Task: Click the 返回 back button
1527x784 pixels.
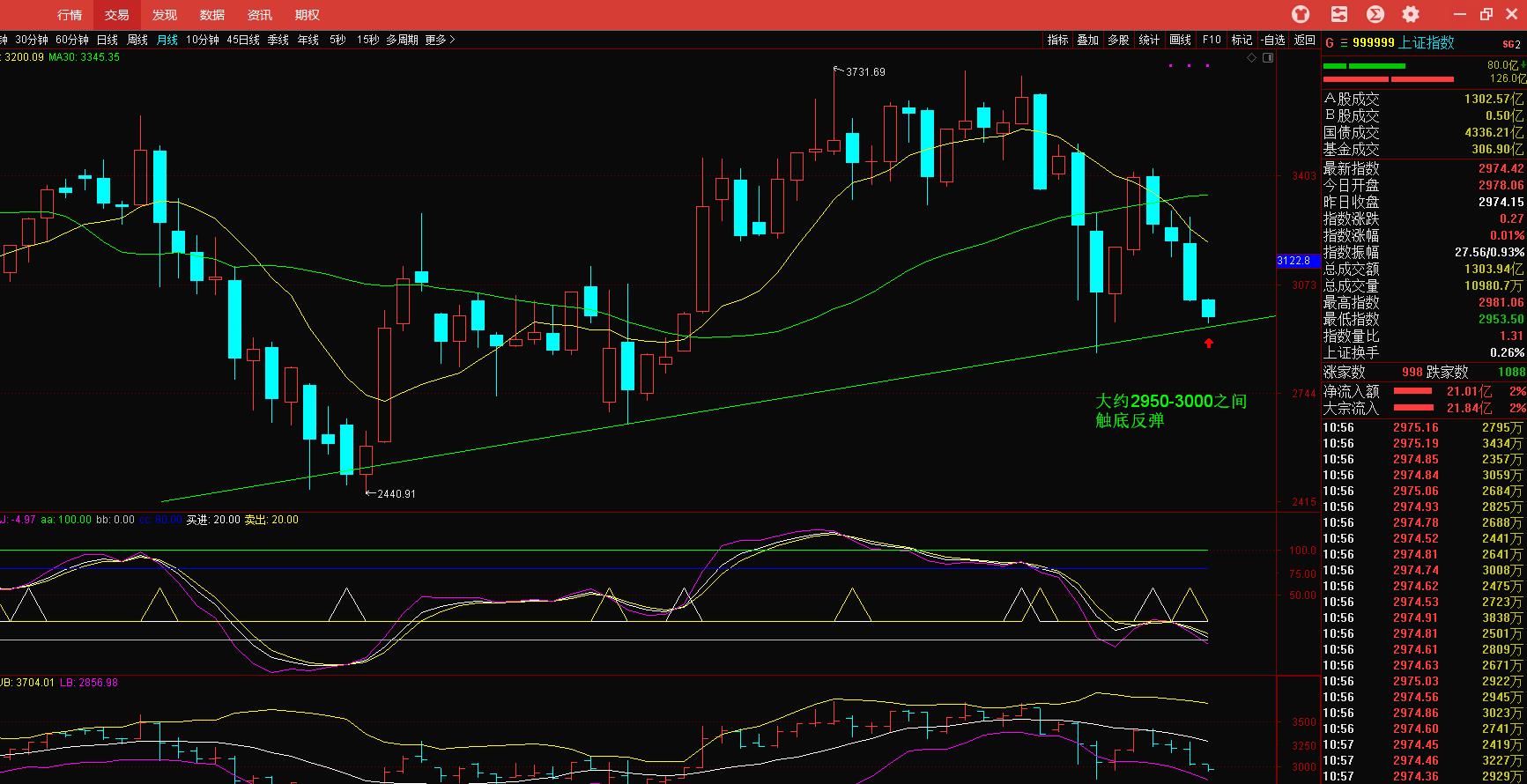Action: pyautogui.click(x=1305, y=40)
